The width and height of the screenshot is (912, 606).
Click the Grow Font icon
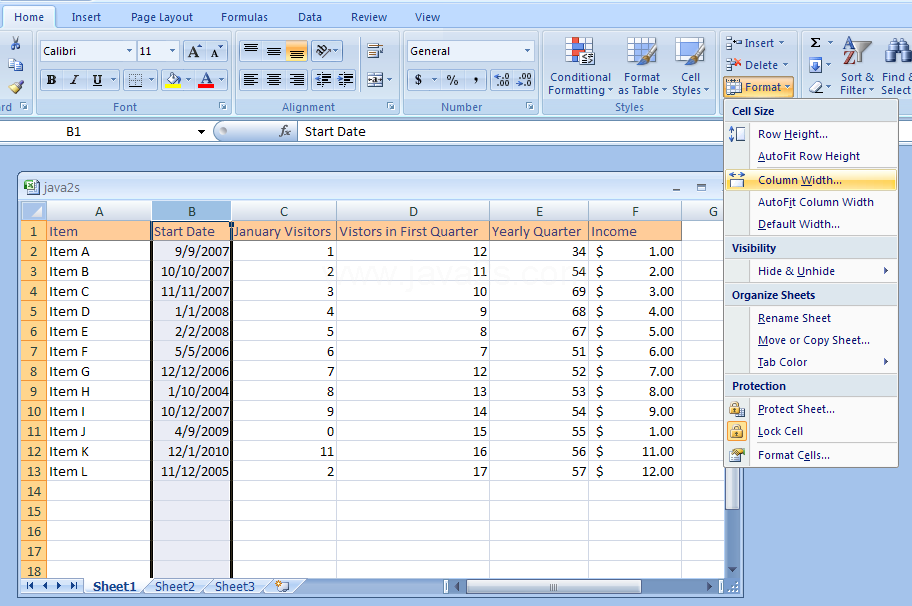tap(194, 51)
